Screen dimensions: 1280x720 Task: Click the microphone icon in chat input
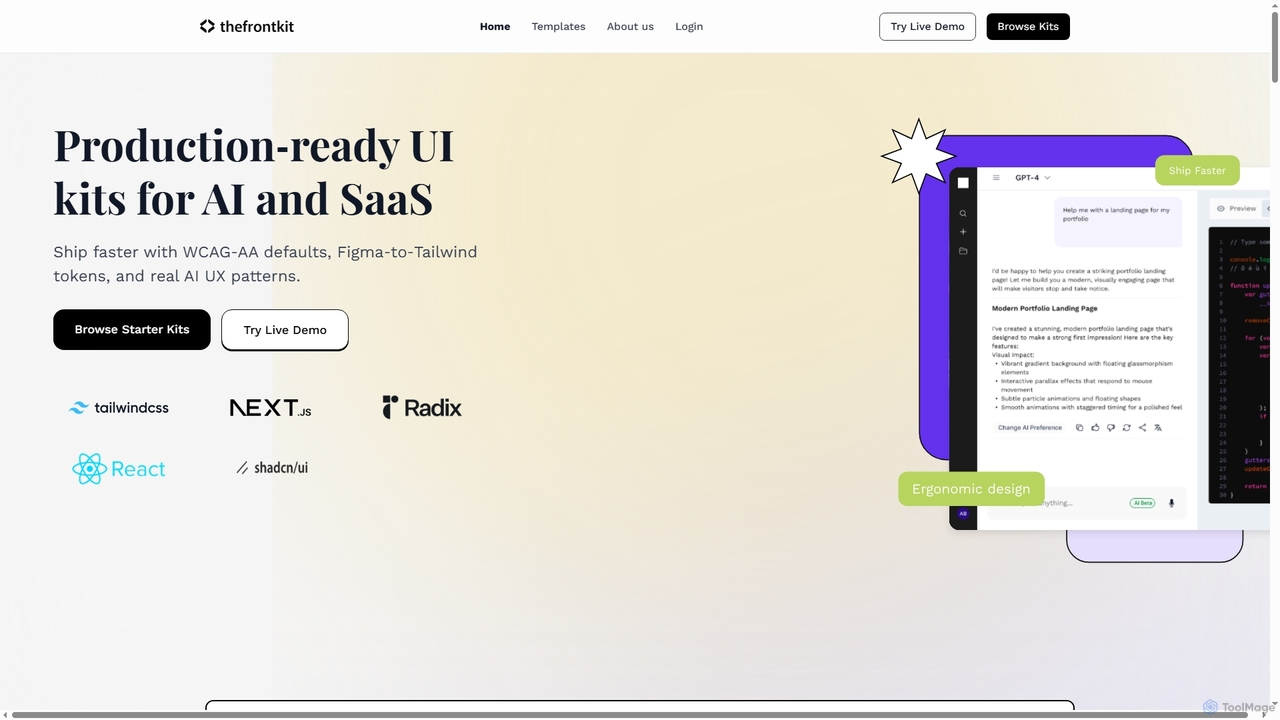[x=1171, y=503]
